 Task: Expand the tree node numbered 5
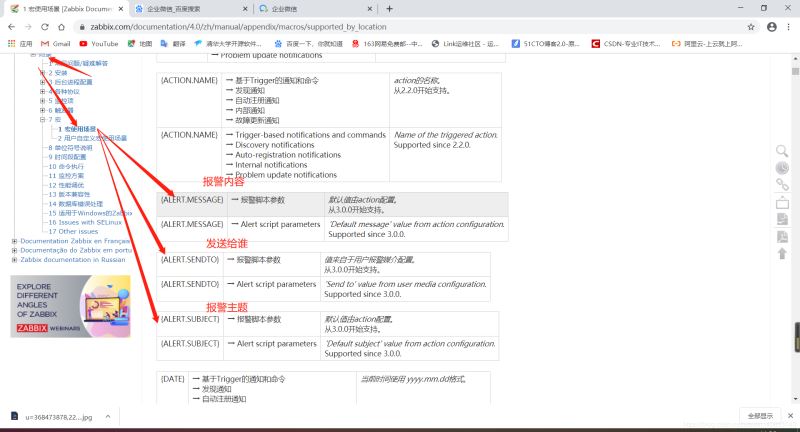pyautogui.click(x=43, y=100)
